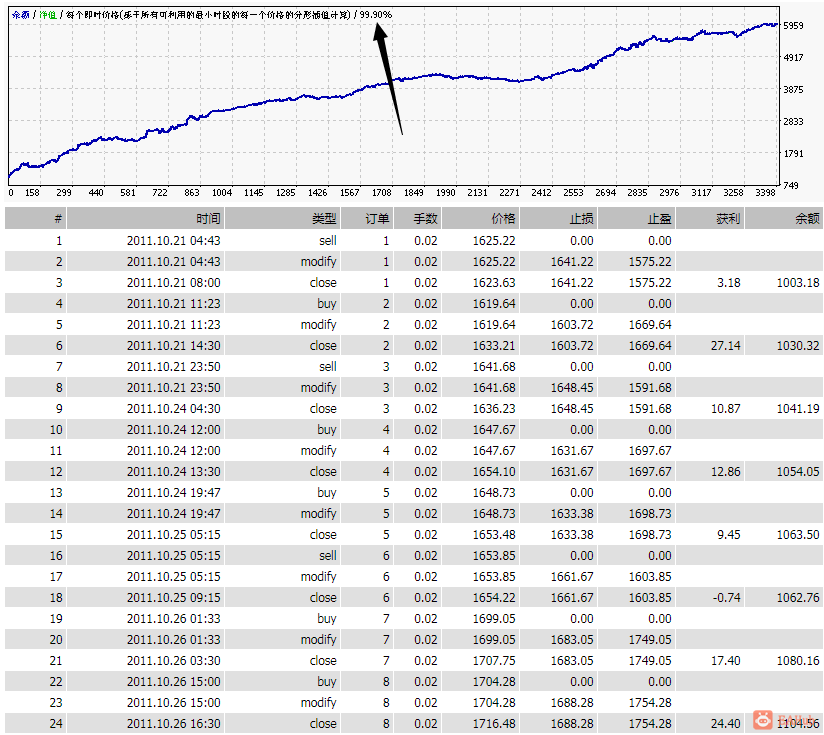Click balance value 1030.32
This screenshot has height=735, width=824.
tap(798, 346)
